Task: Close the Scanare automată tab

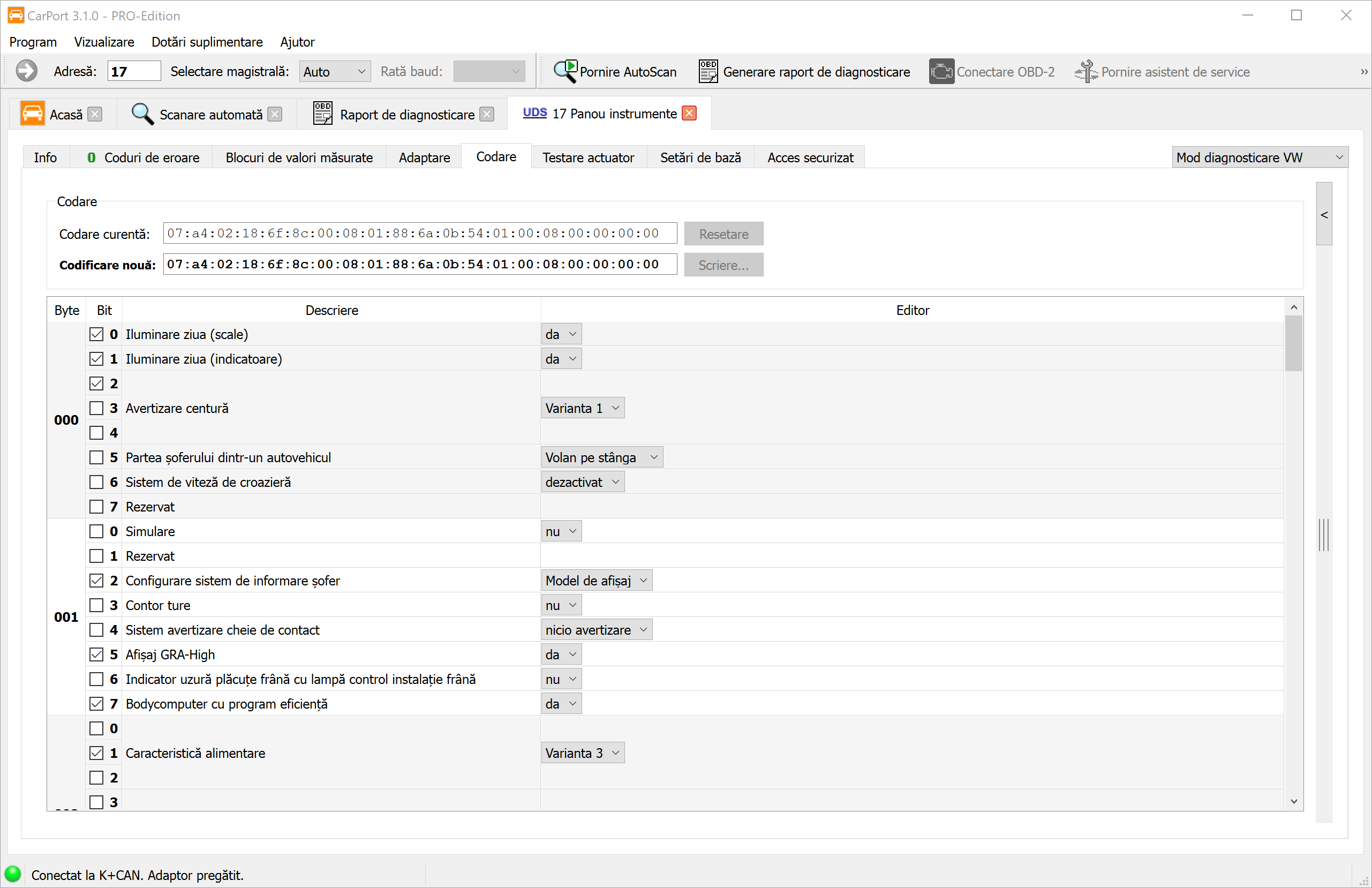Action: (x=275, y=114)
